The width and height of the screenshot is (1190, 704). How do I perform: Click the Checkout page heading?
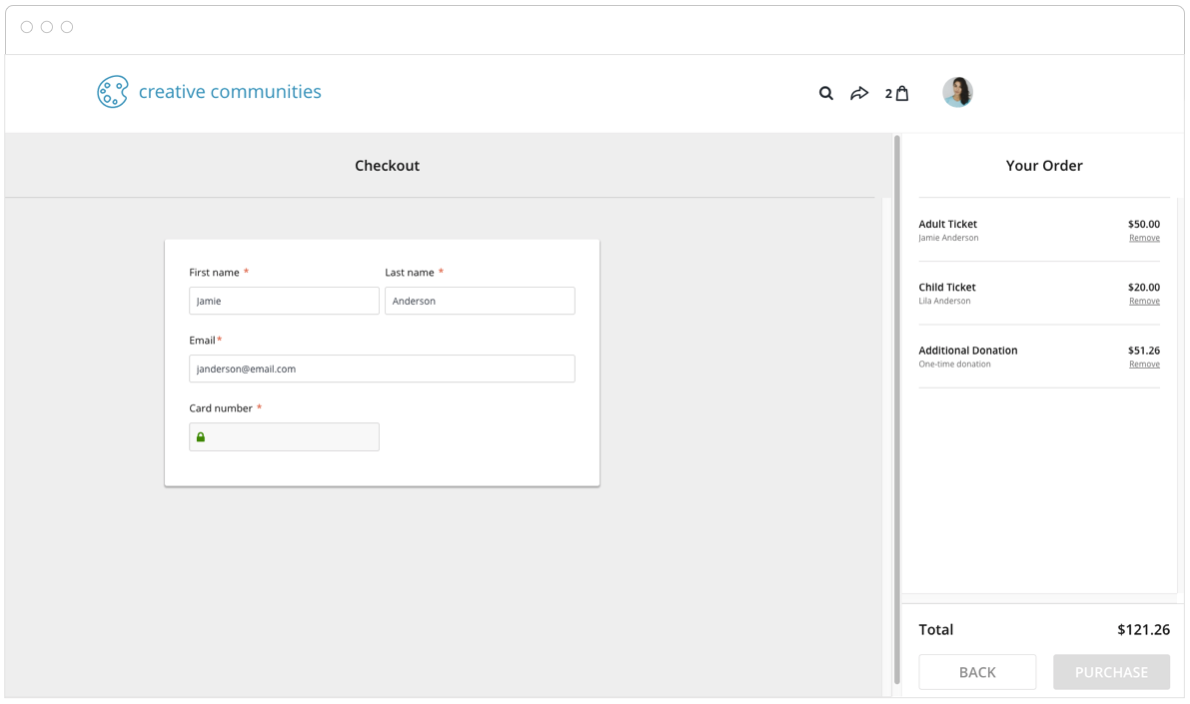[x=387, y=165]
